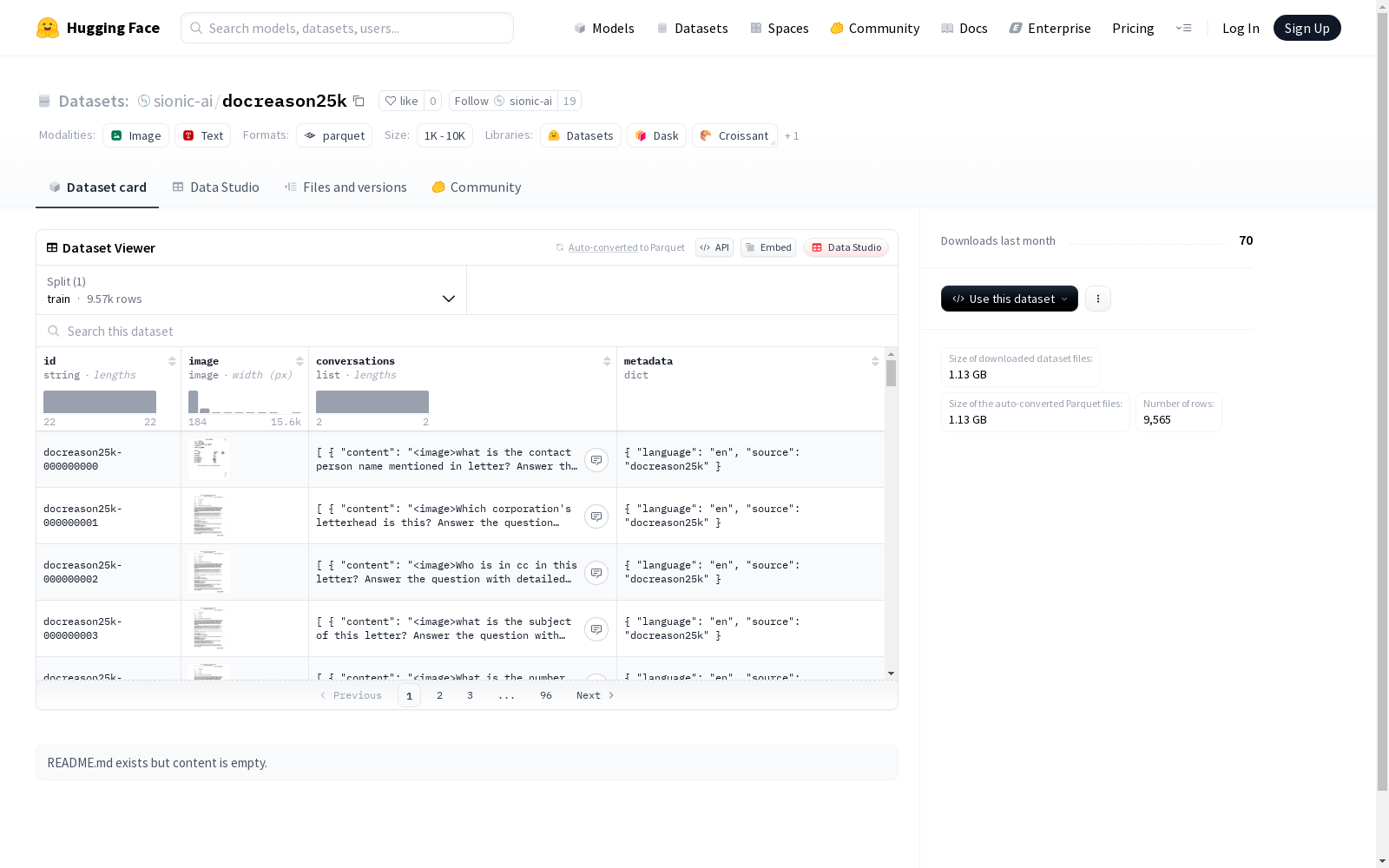The width and height of the screenshot is (1389, 868).
Task: Open Data Studio from the viewer header
Action: coord(846,247)
